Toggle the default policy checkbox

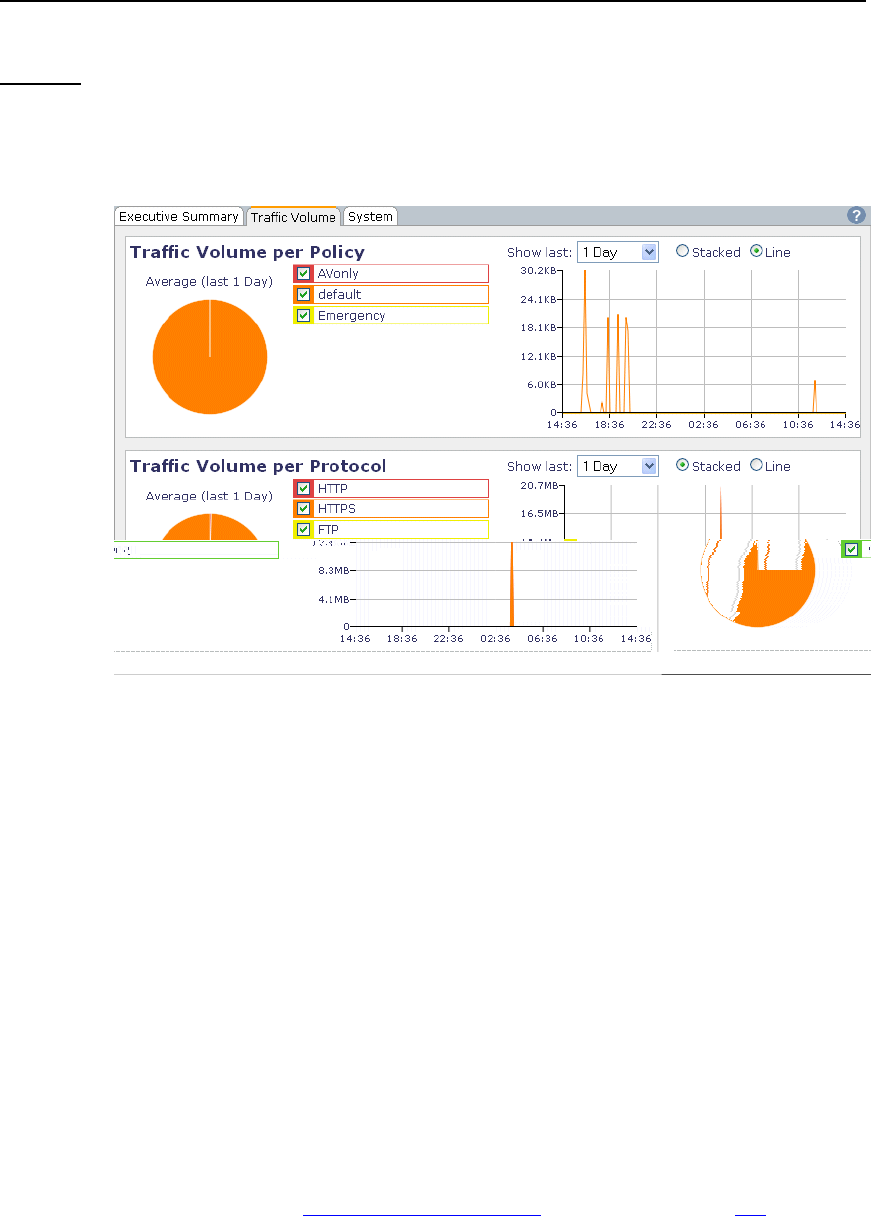coord(303,294)
